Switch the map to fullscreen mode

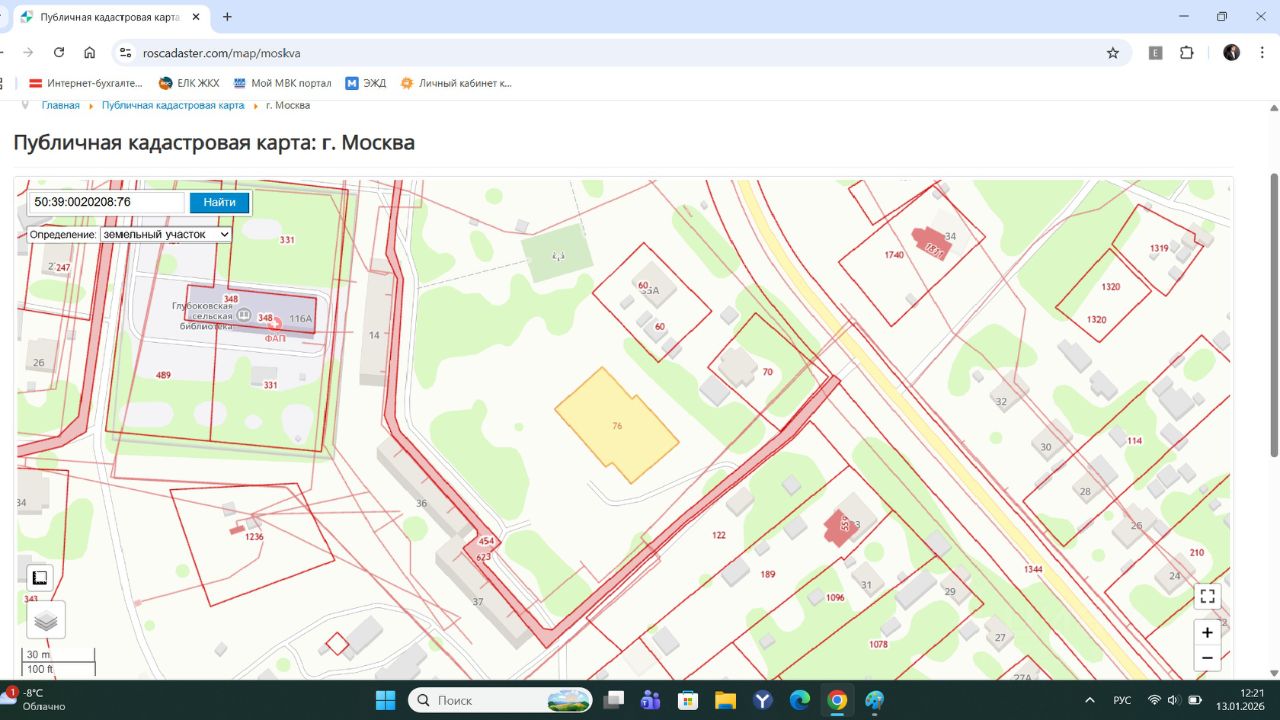pyautogui.click(x=1207, y=597)
